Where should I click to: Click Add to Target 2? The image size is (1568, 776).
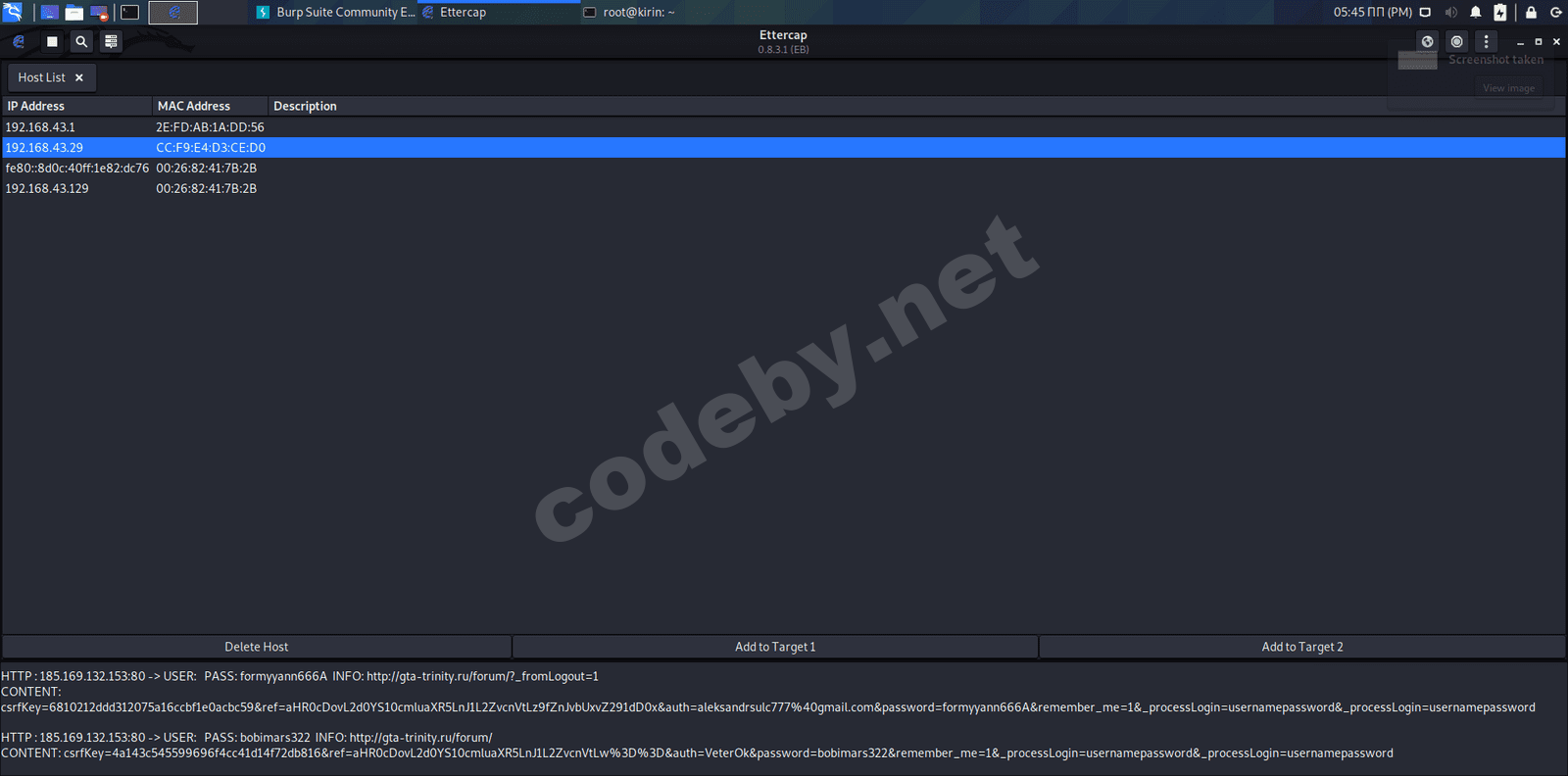click(1302, 647)
